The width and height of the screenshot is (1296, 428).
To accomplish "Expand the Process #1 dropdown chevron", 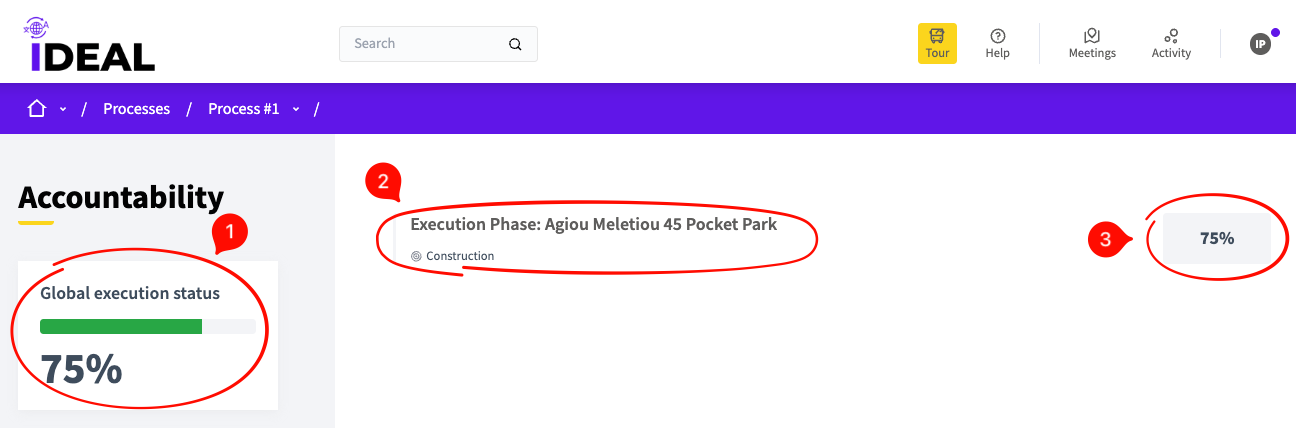I will coord(296,109).
